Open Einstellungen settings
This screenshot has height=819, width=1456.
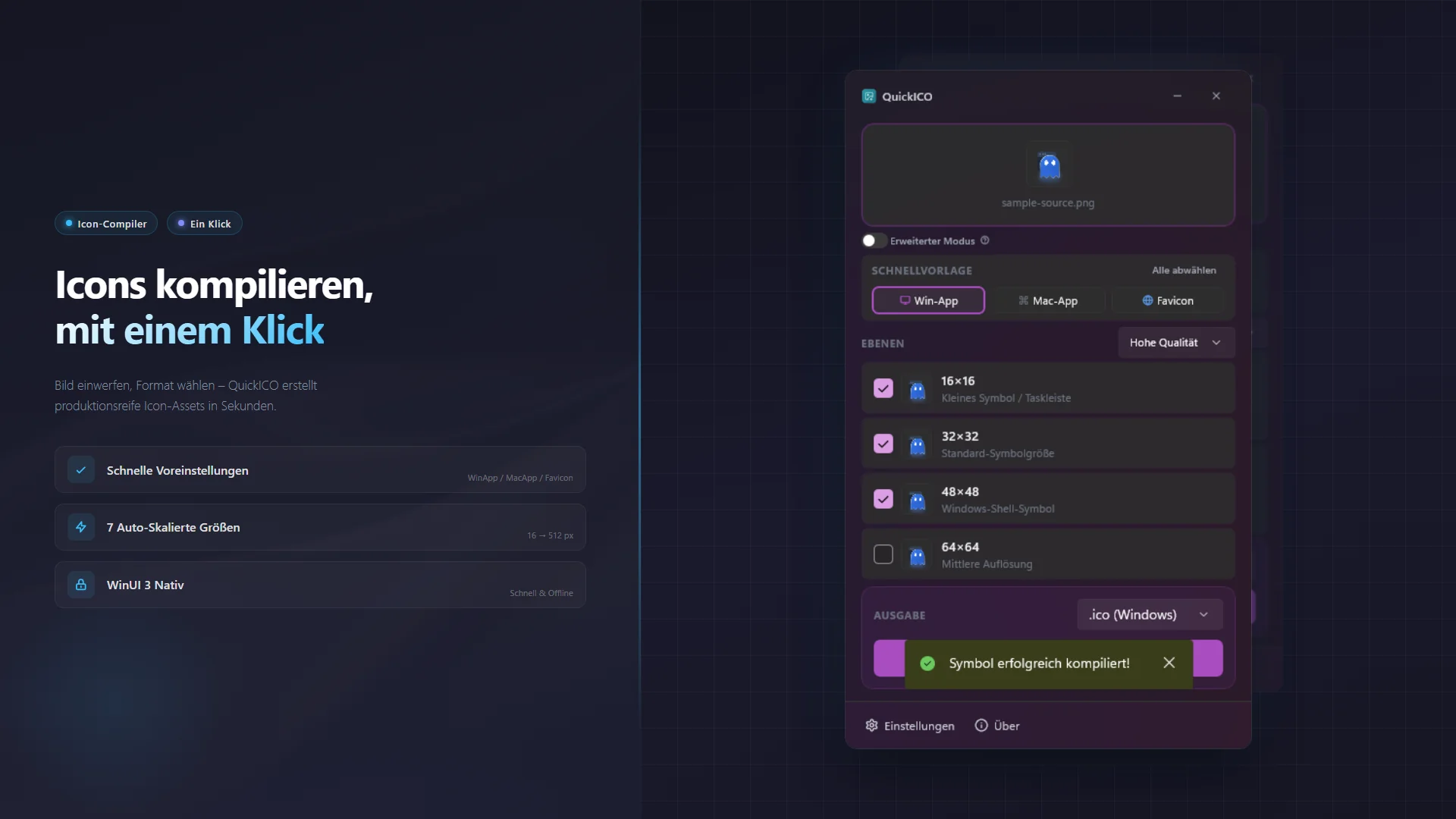pyautogui.click(x=910, y=726)
